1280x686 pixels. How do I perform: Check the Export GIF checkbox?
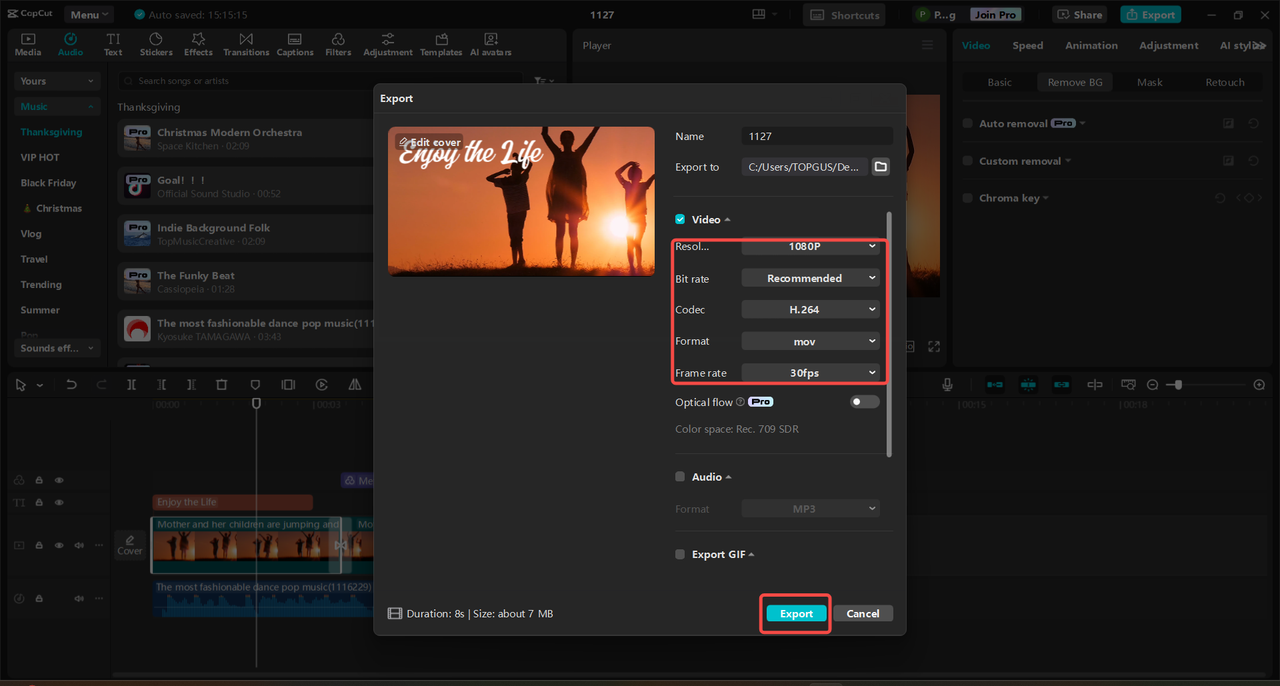click(x=680, y=554)
